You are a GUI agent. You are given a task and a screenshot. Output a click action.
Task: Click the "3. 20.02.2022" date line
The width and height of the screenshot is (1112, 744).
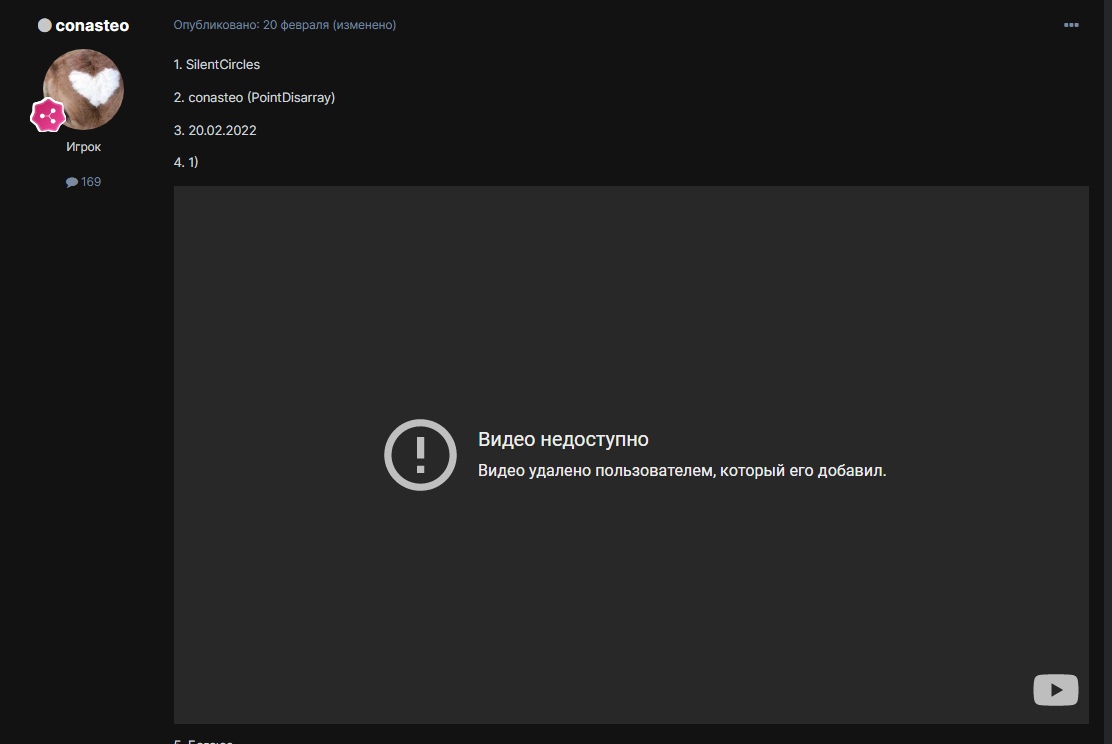pyautogui.click(x=215, y=130)
